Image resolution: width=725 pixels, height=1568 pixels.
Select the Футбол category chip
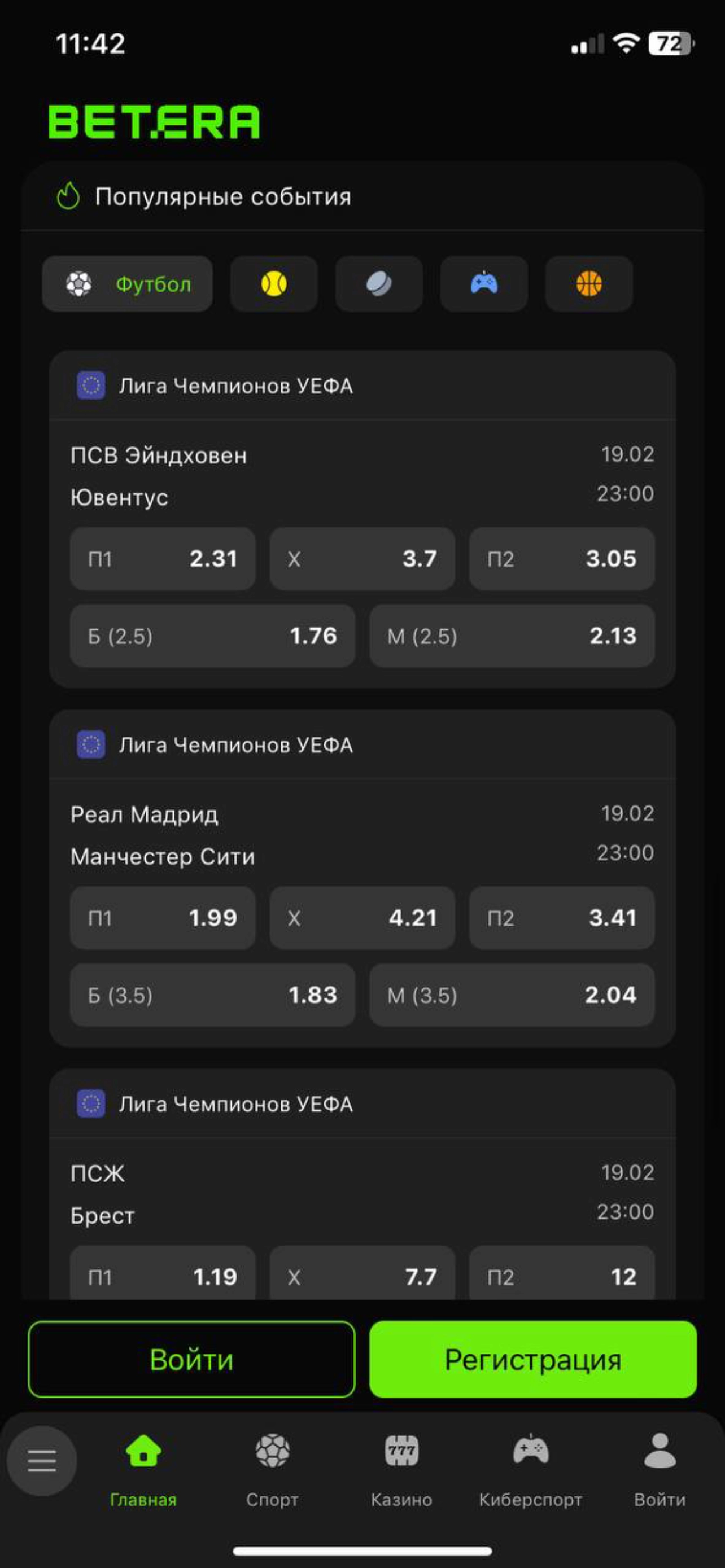point(127,284)
